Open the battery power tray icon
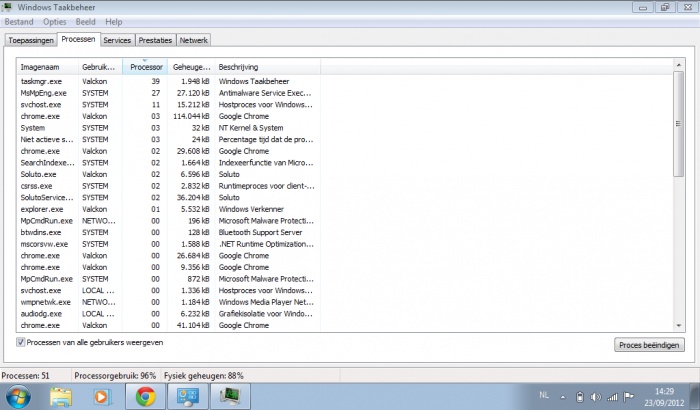700x410 pixels. (579, 397)
